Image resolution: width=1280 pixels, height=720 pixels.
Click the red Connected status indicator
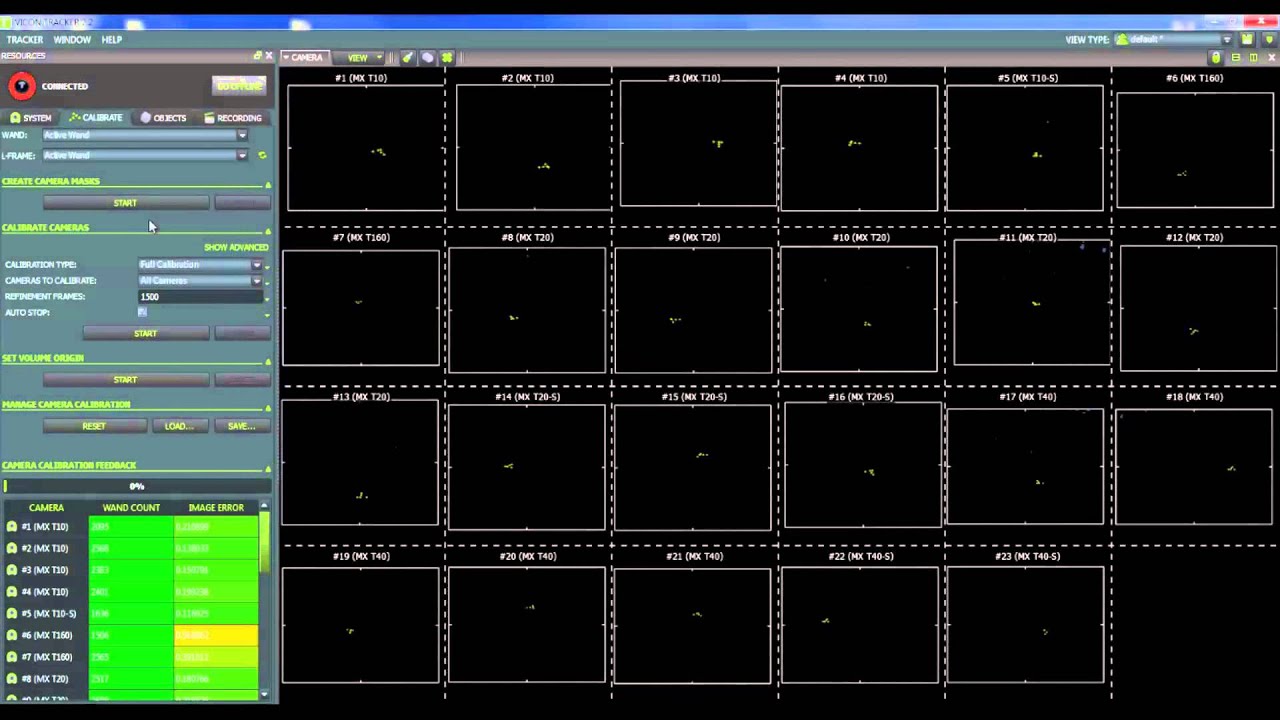(x=22, y=86)
